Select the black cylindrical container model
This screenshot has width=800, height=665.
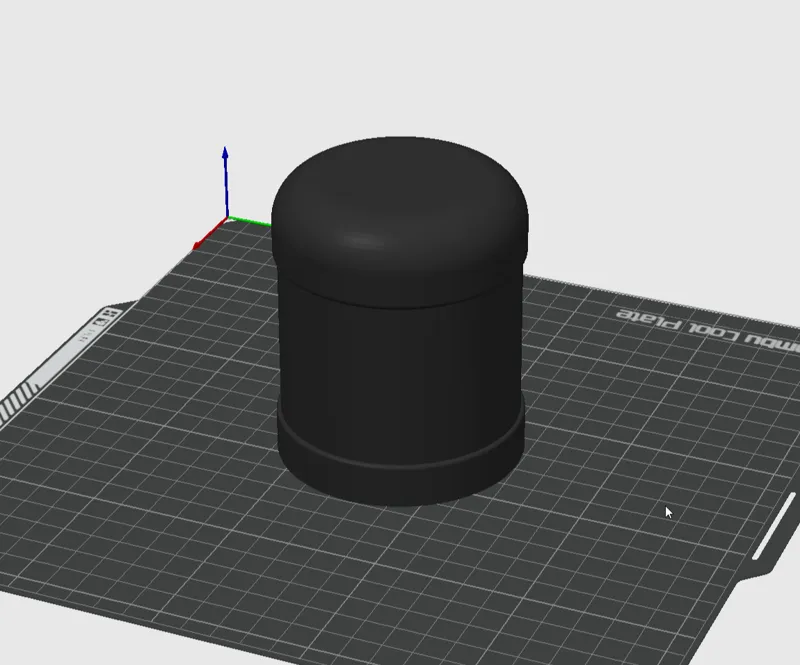coord(400,322)
